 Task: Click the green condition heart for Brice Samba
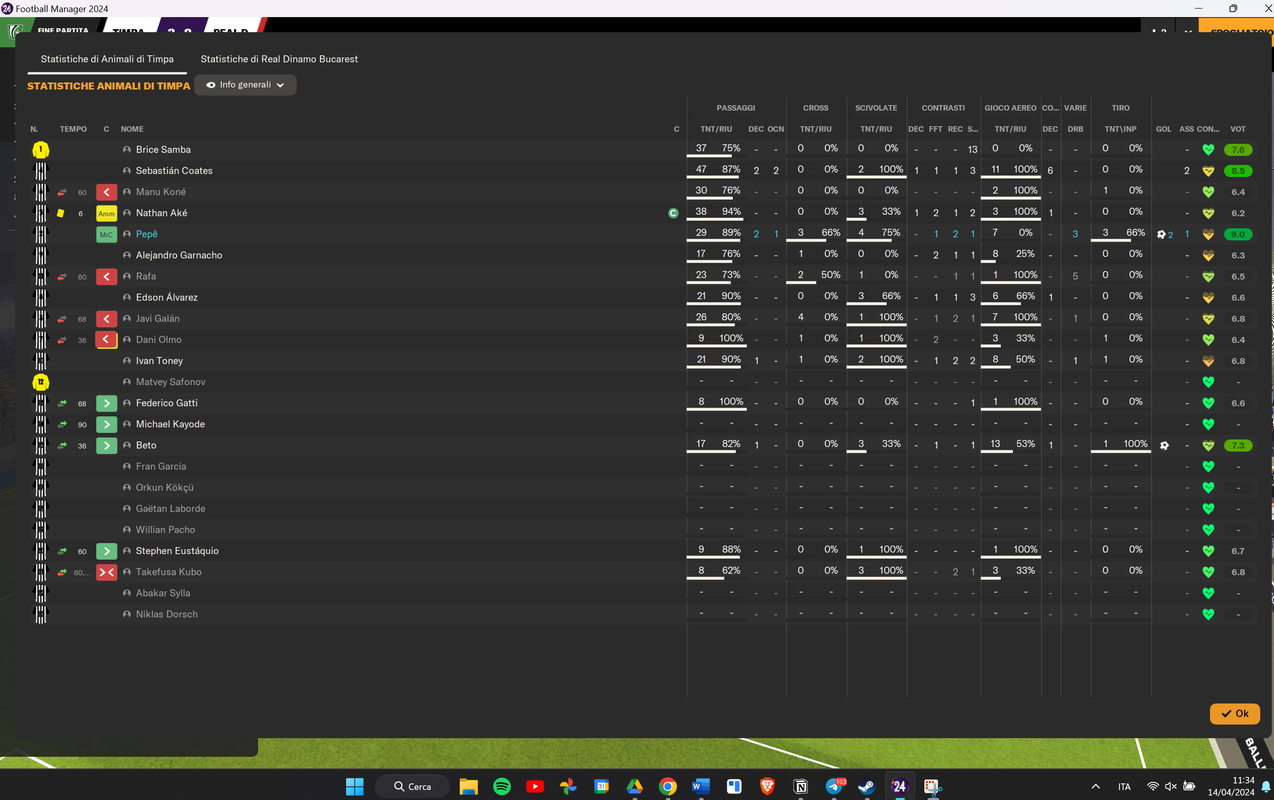coord(1208,150)
